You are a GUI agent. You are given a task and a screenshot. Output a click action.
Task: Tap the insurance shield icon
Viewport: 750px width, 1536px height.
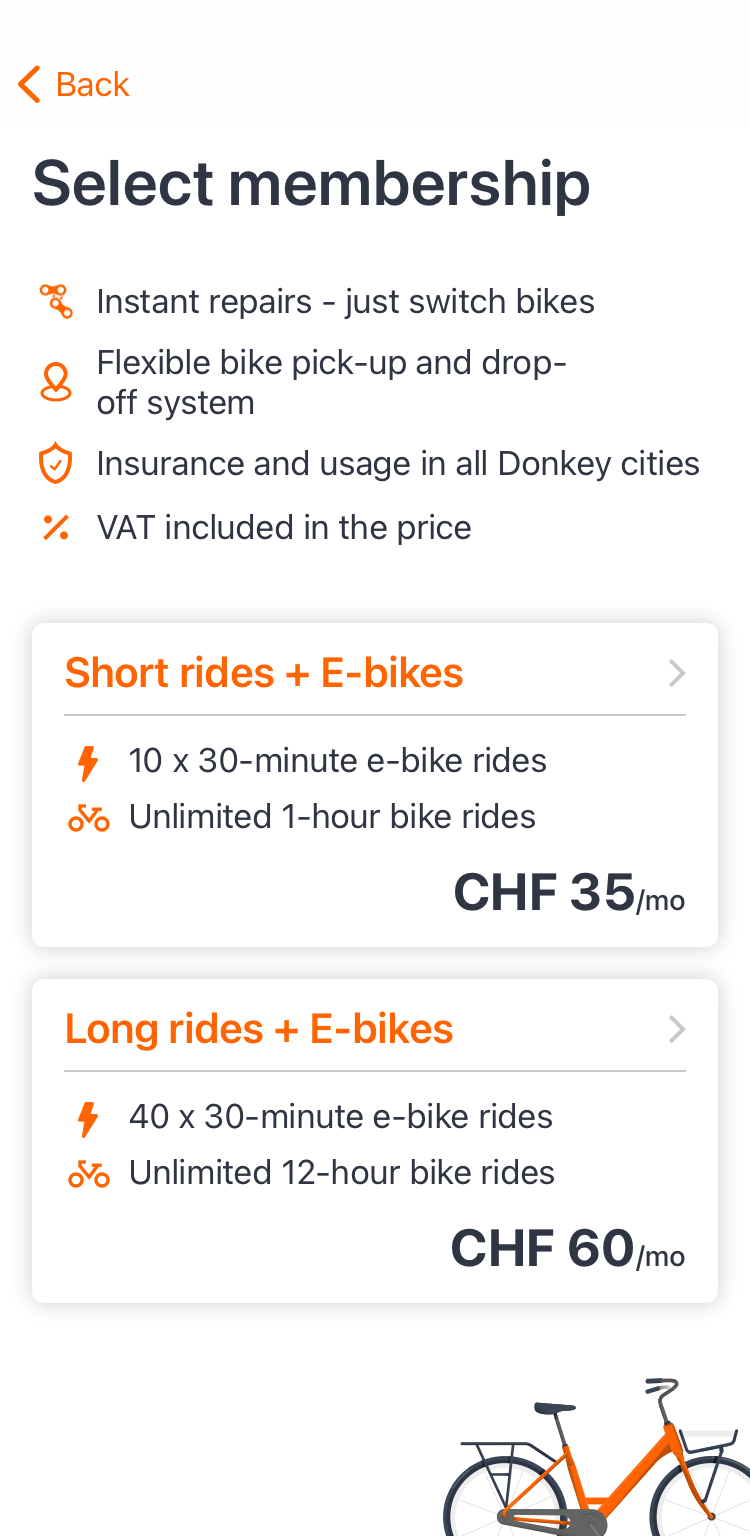[56, 465]
